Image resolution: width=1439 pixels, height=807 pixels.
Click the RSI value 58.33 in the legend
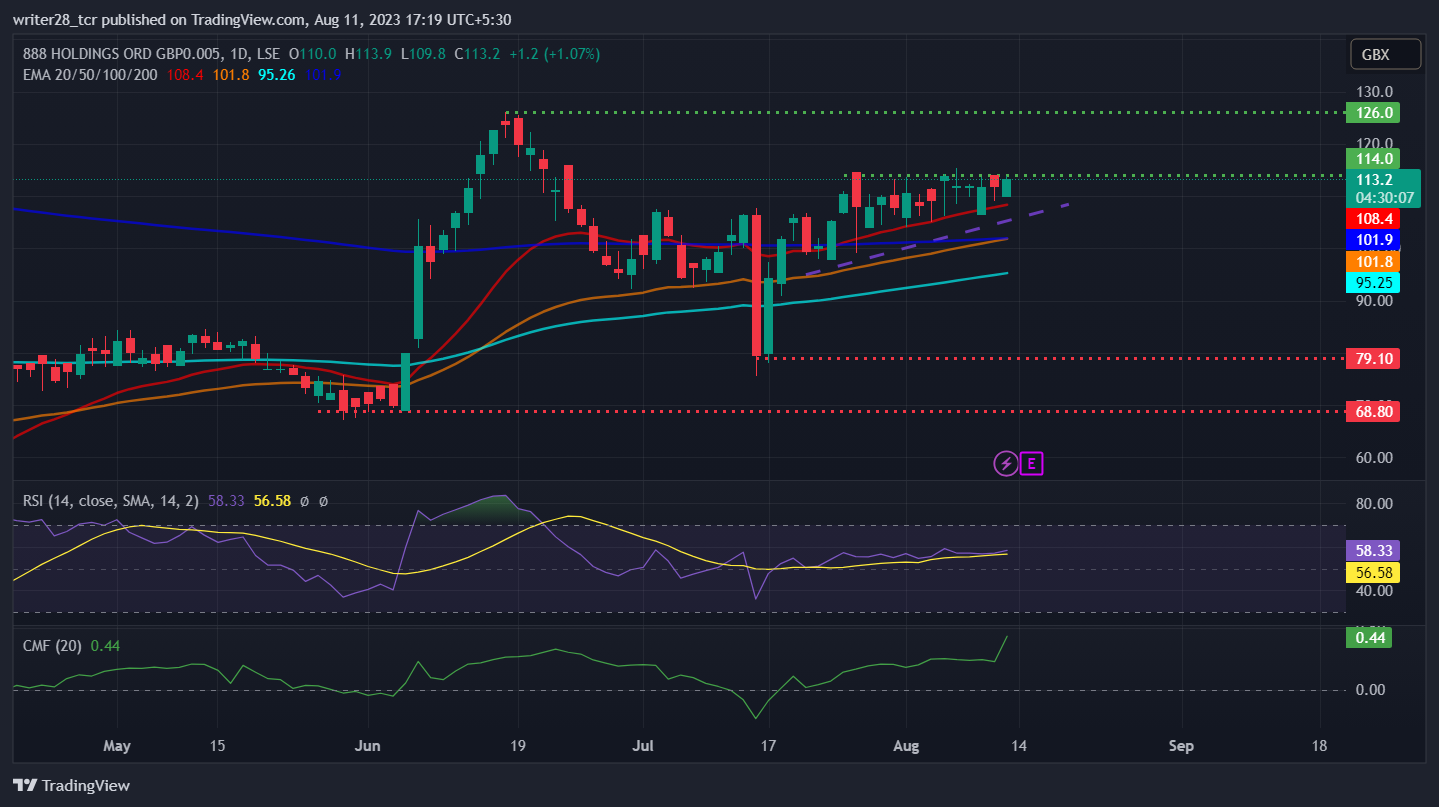227,500
